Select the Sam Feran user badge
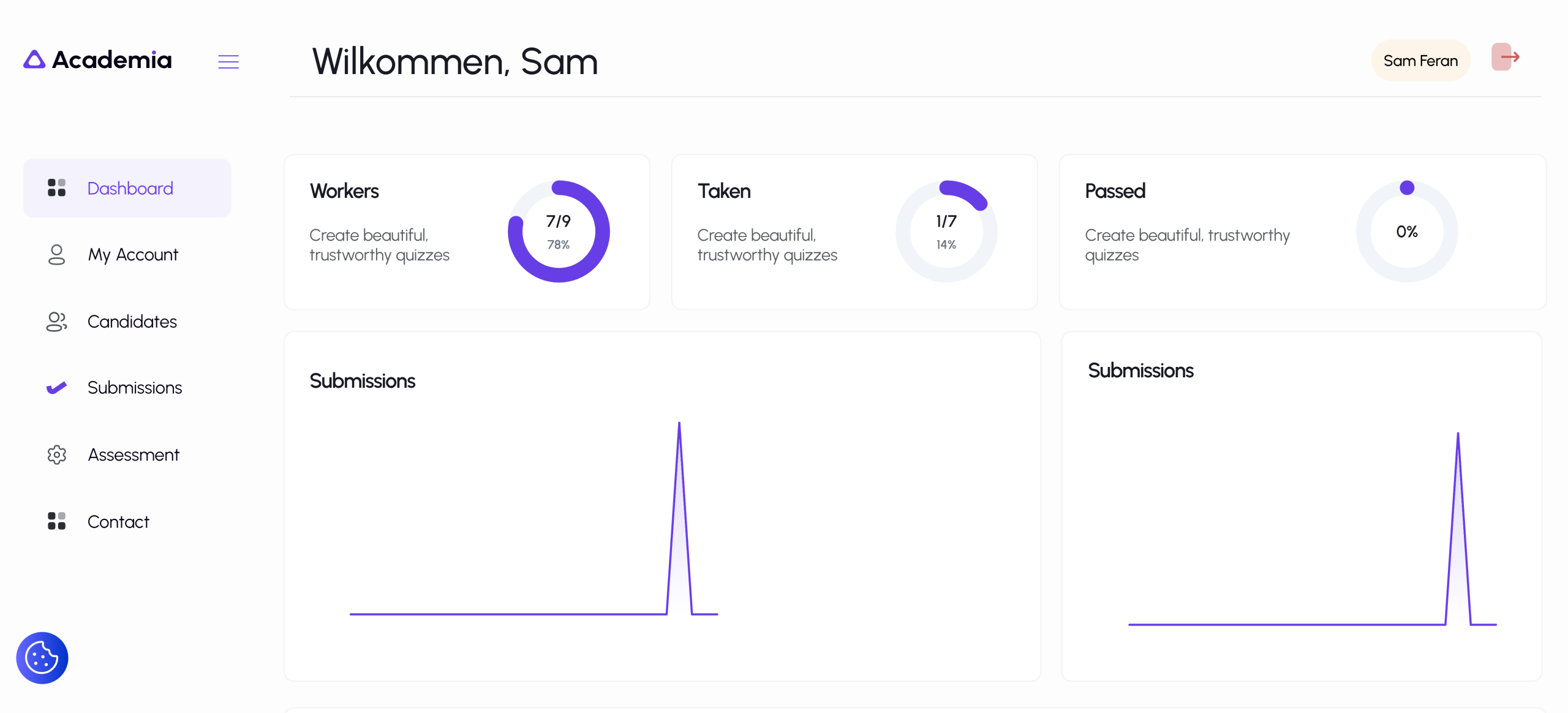The image size is (1568, 713). [x=1420, y=61]
